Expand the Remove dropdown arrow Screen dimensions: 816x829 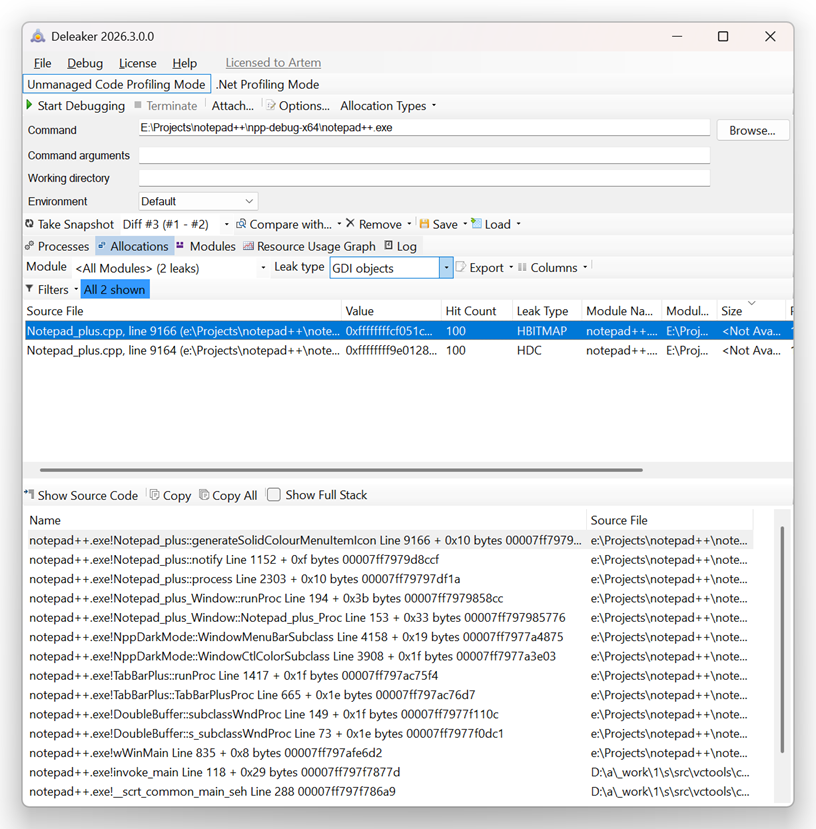(409, 224)
